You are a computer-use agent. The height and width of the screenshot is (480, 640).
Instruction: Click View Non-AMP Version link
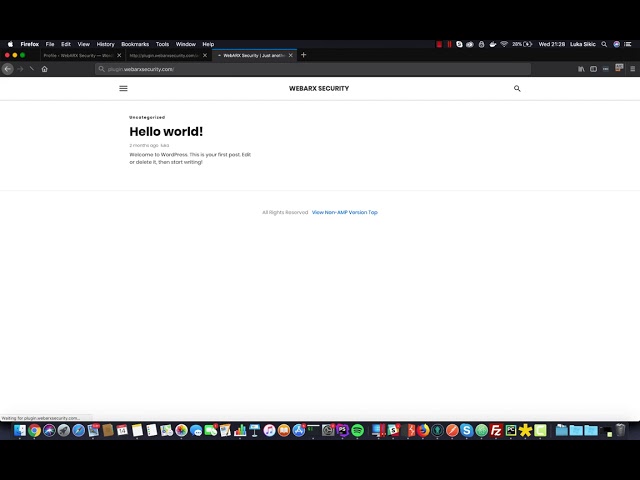point(339,212)
